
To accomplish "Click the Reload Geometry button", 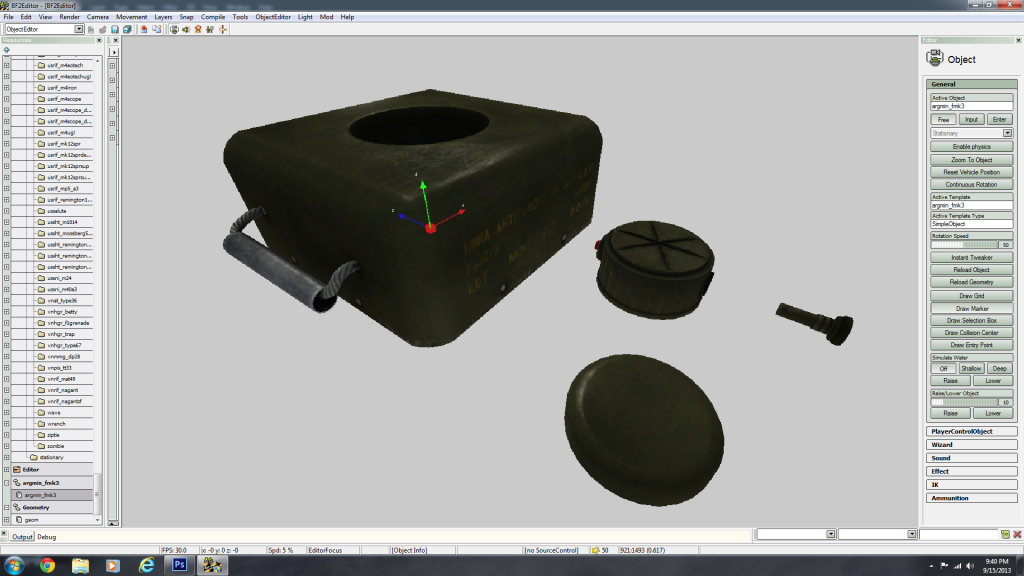I will [x=971, y=283].
